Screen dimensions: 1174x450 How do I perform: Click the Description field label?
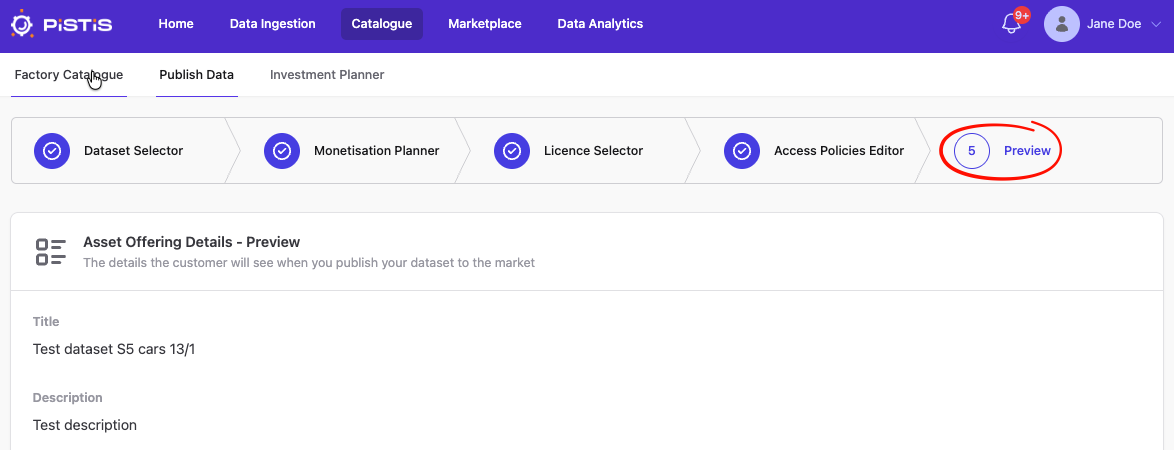[x=67, y=398]
